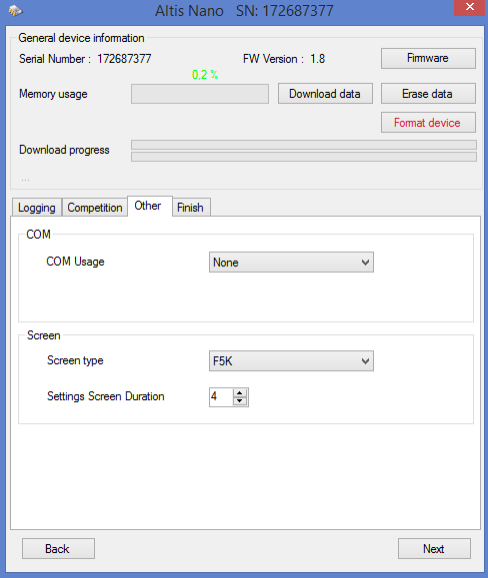Viewport: 488px width, 578px height.
Task: Proceed with the Next button
Action: click(x=434, y=549)
